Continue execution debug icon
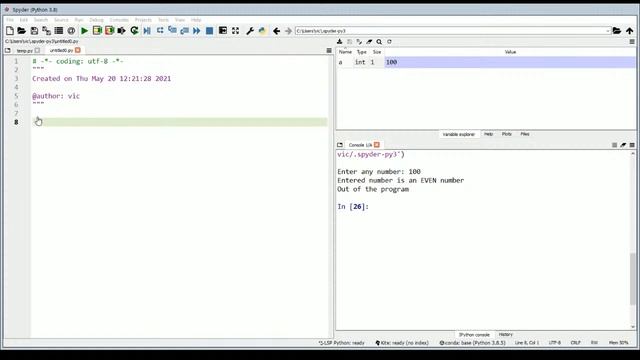Viewport: 640px width, 360px height. click(x=197, y=31)
